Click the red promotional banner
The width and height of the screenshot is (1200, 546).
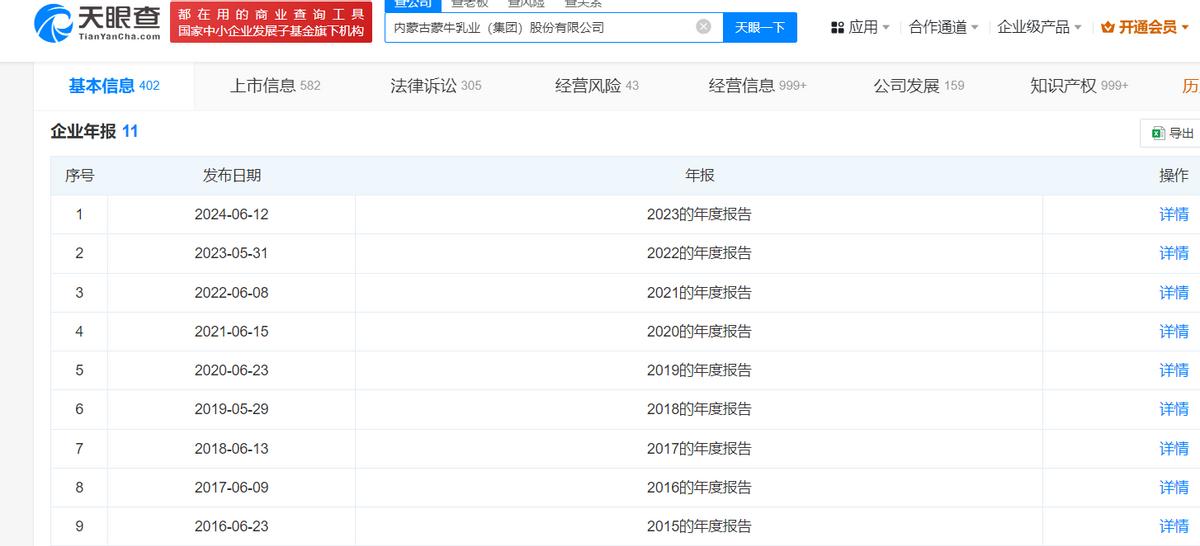(270, 21)
